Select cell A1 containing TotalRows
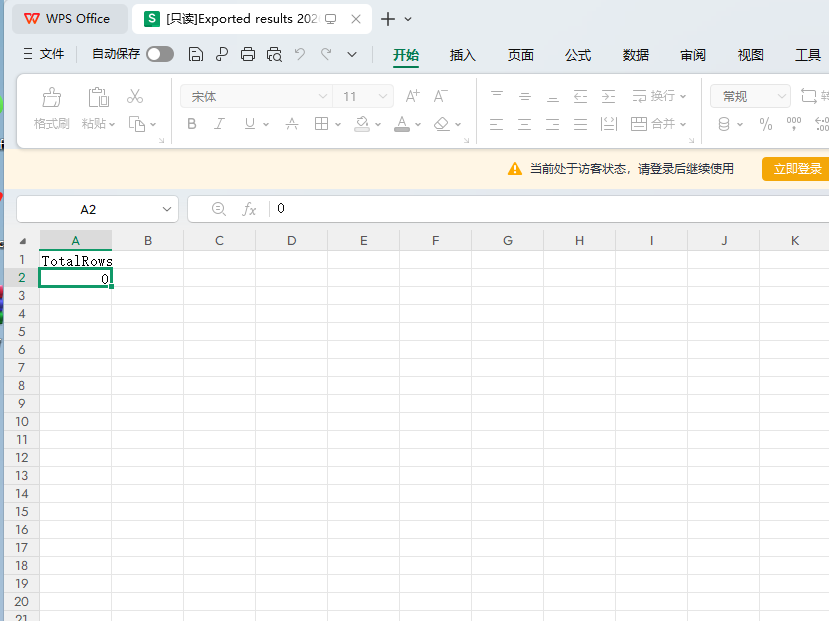The width and height of the screenshot is (829, 621). click(76, 260)
